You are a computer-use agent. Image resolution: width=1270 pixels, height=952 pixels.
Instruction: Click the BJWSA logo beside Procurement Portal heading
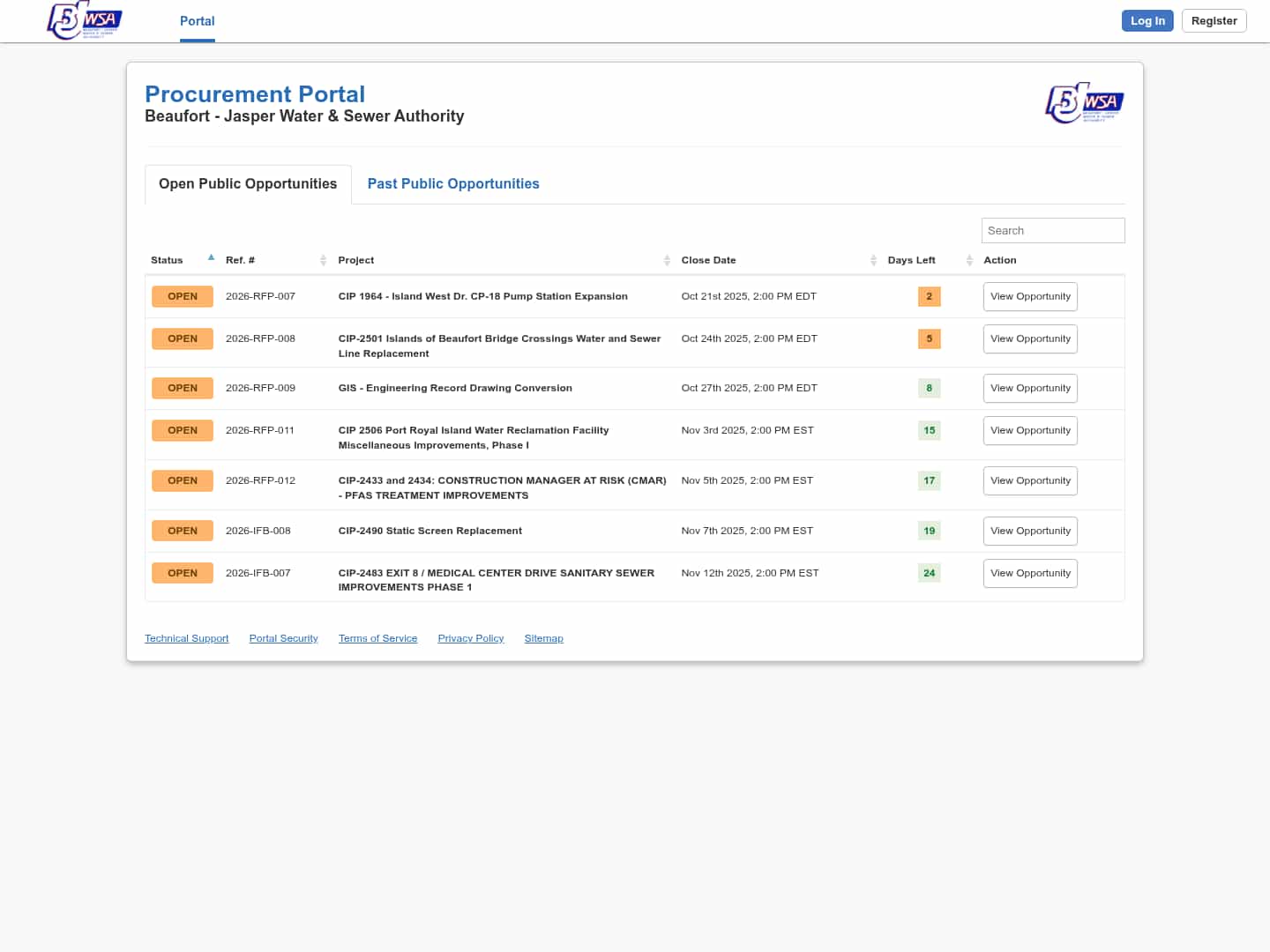(1084, 103)
